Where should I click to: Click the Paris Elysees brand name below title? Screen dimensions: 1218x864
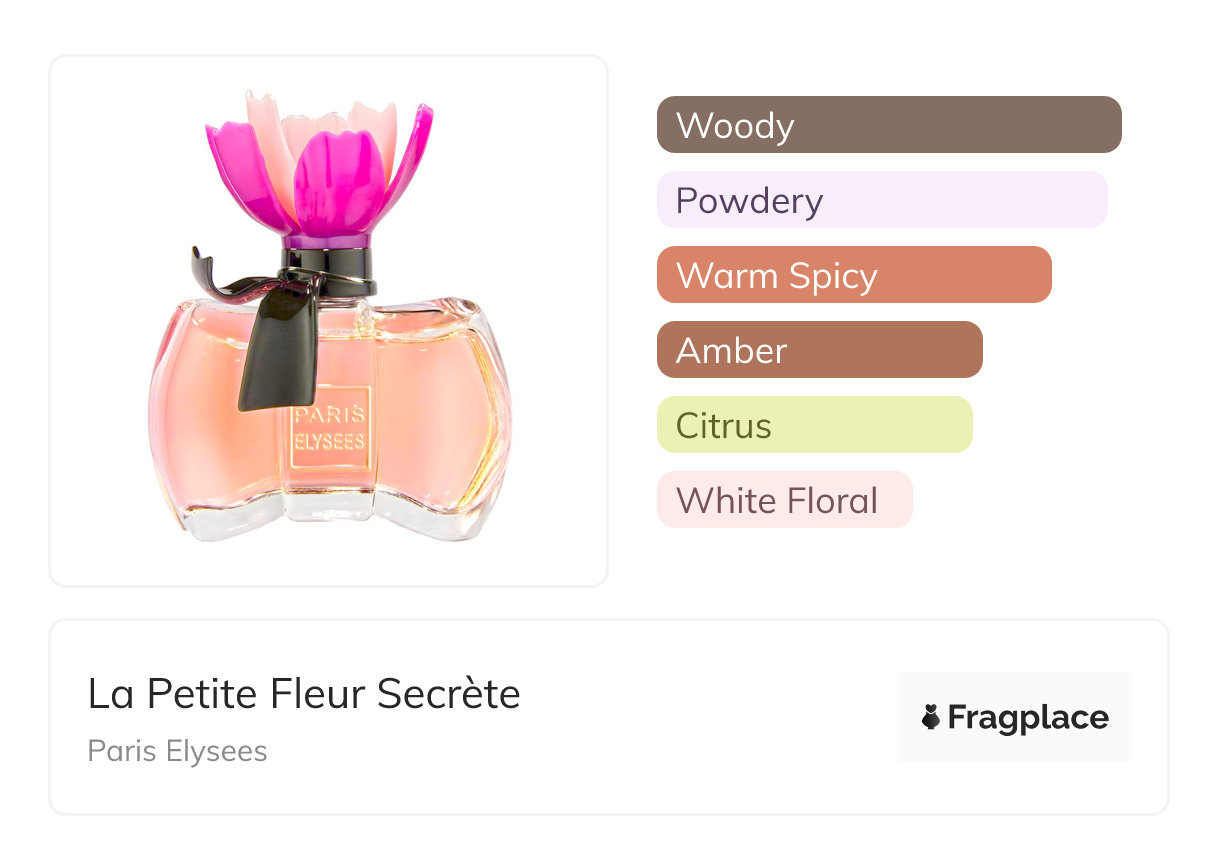[x=177, y=751]
